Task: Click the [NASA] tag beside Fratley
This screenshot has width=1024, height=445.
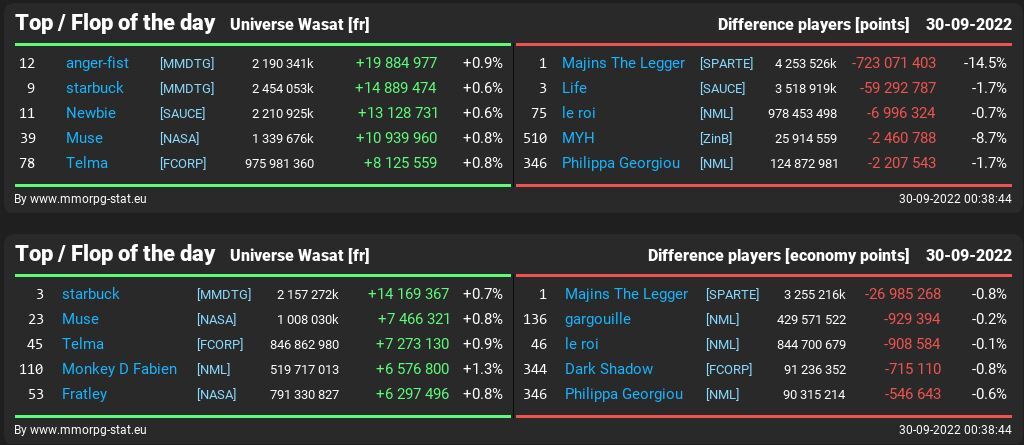Action: [x=216, y=395]
